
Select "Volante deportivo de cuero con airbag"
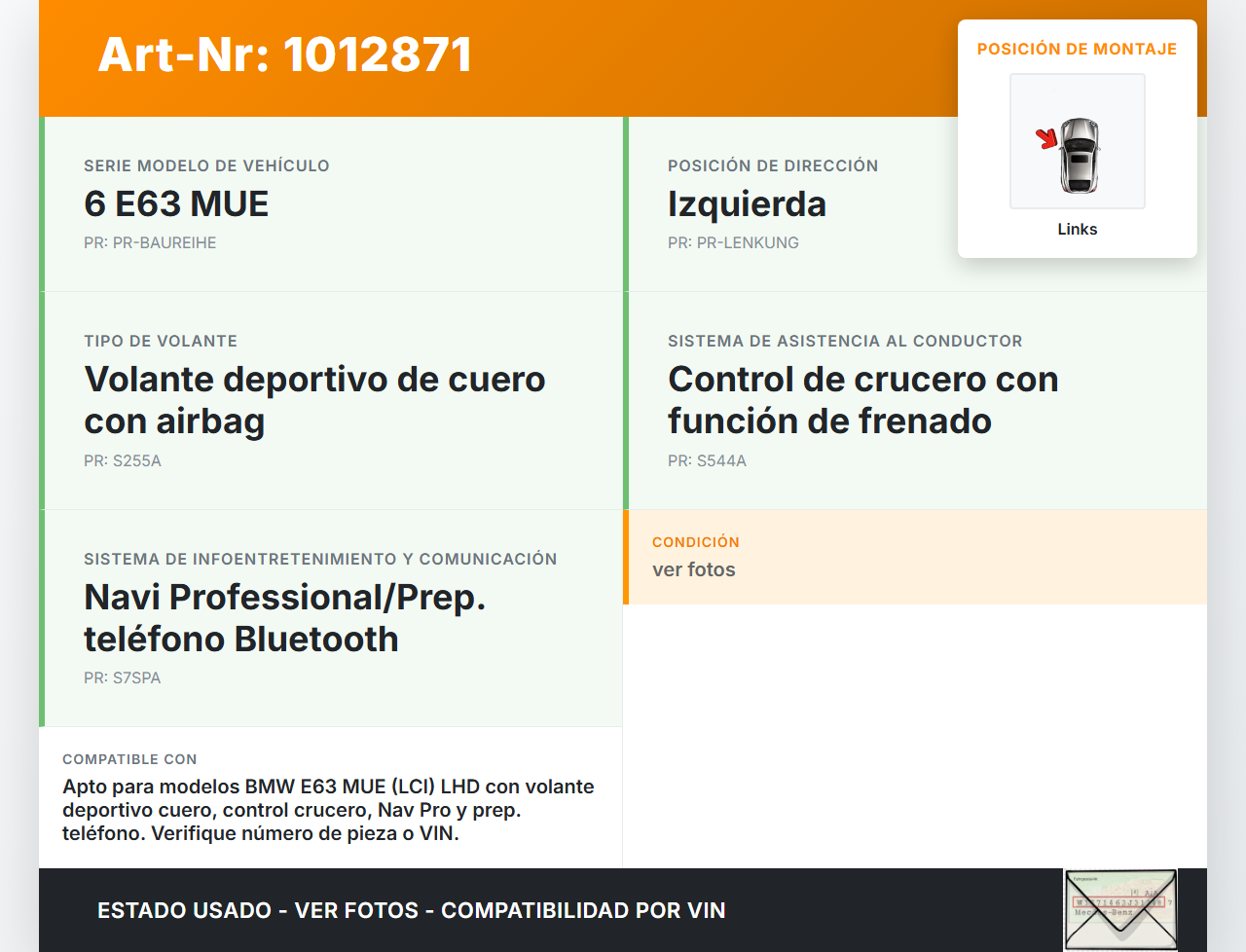pos(314,400)
